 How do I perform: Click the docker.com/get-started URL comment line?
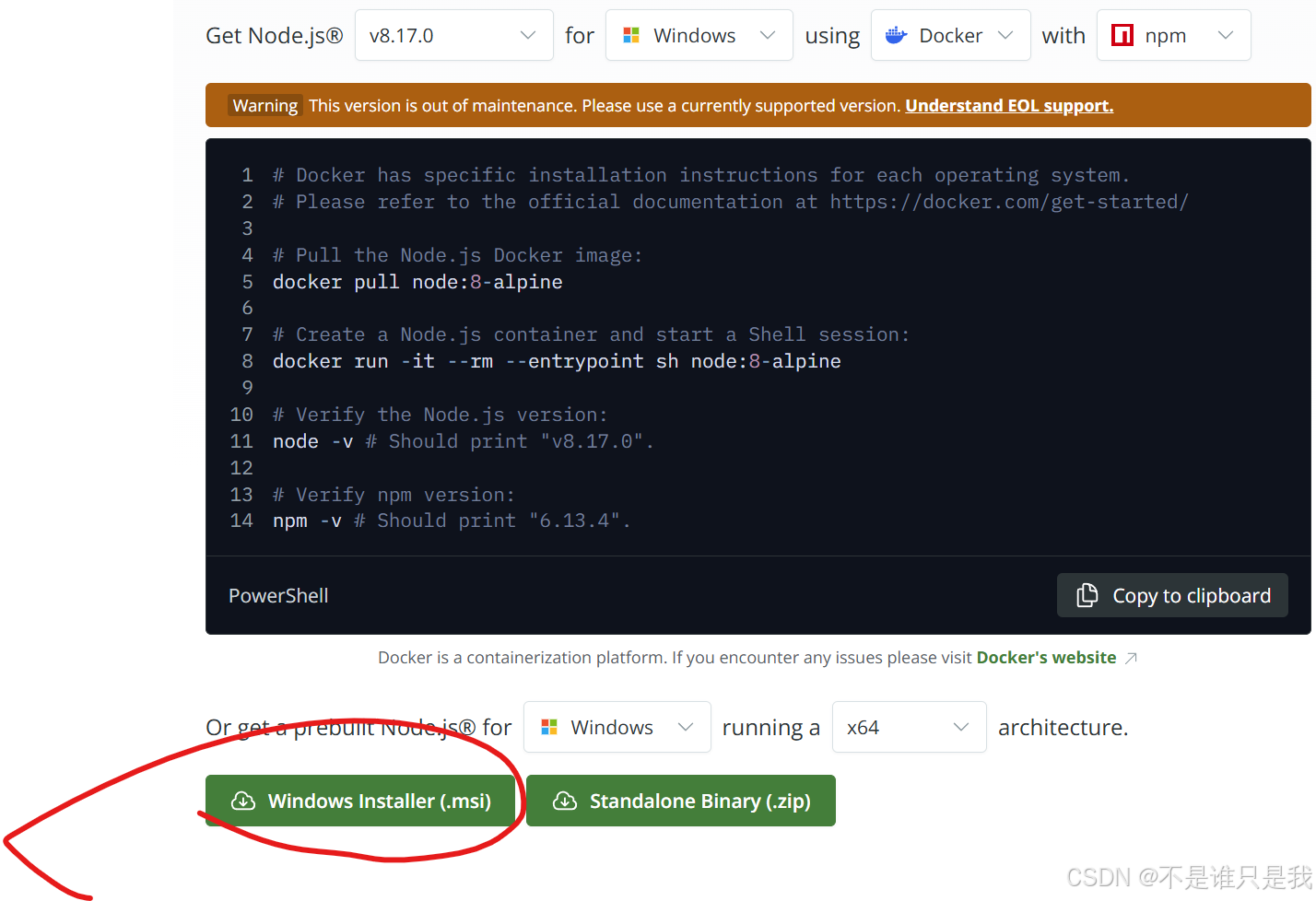coord(731,202)
